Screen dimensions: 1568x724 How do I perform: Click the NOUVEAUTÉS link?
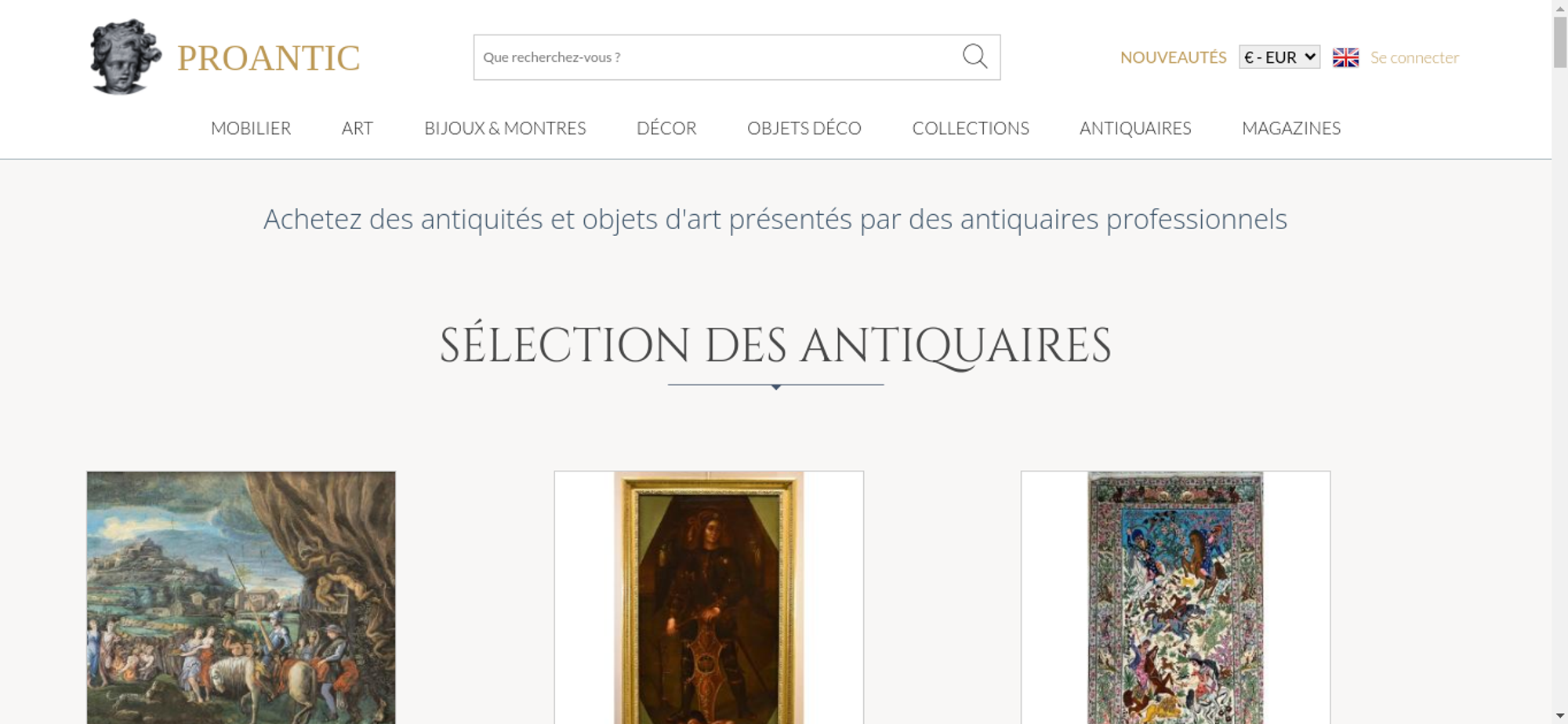(1173, 57)
